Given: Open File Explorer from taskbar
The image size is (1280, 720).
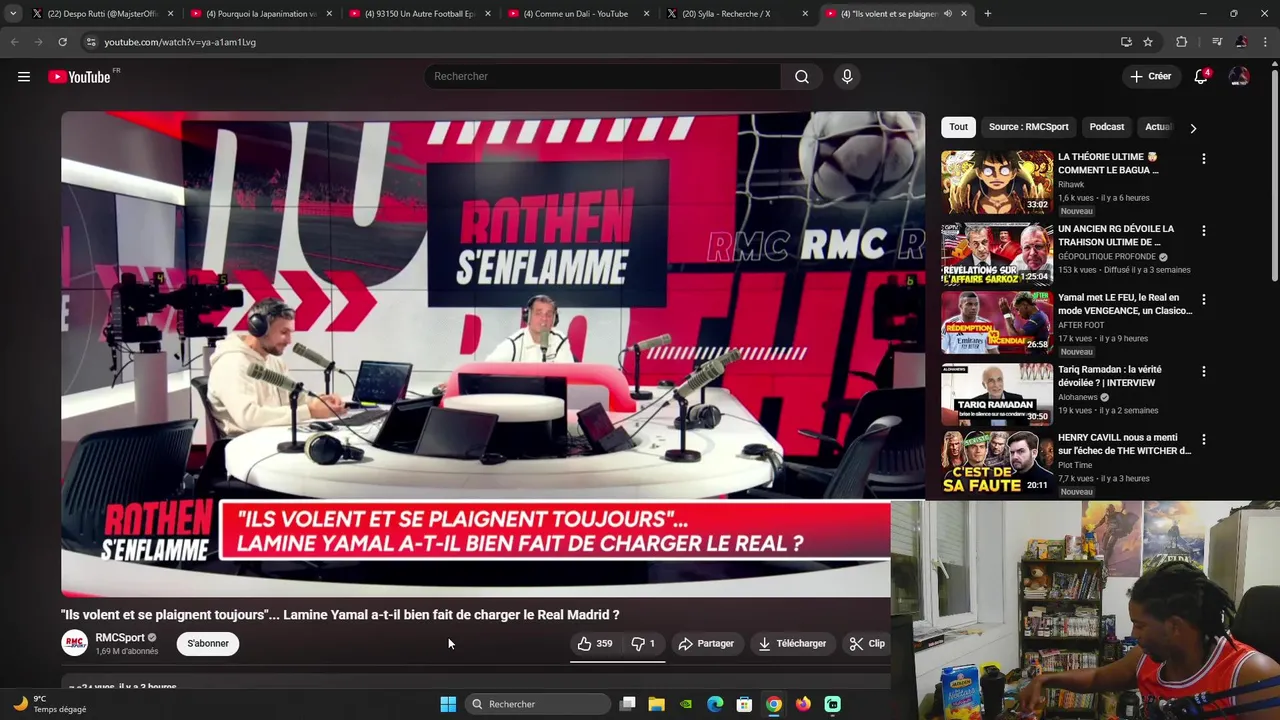Looking at the screenshot, I should pyautogui.click(x=656, y=704).
